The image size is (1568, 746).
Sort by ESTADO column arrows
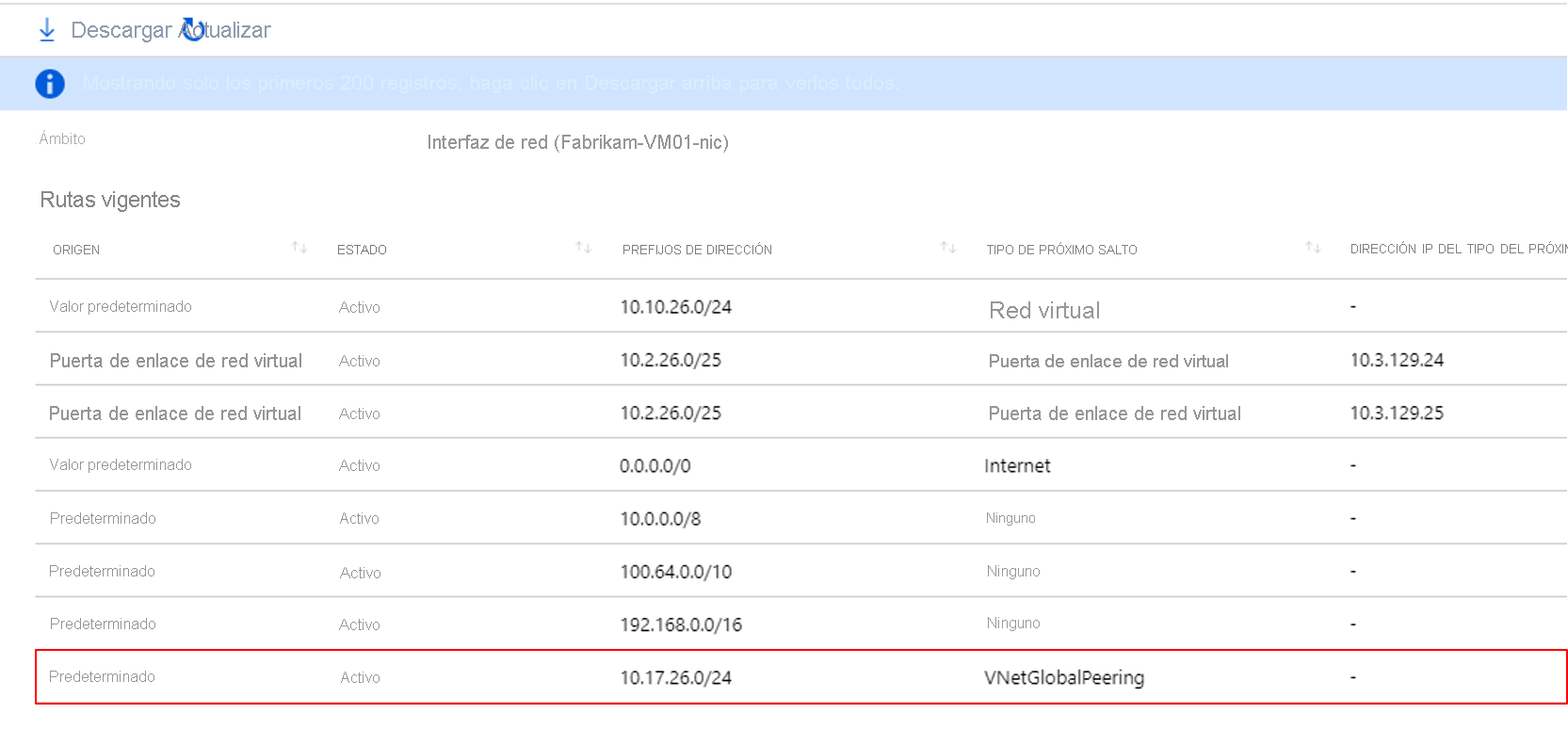click(x=584, y=248)
